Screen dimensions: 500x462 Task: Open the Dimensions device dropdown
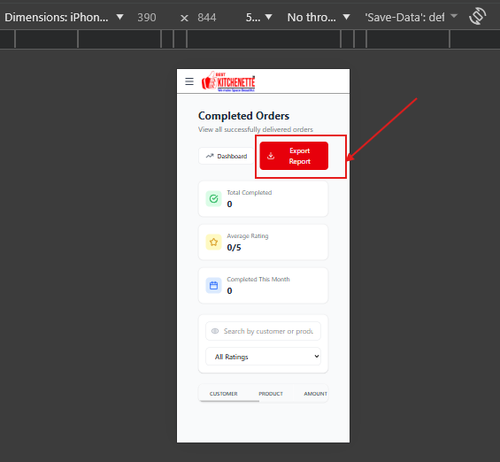click(64, 17)
